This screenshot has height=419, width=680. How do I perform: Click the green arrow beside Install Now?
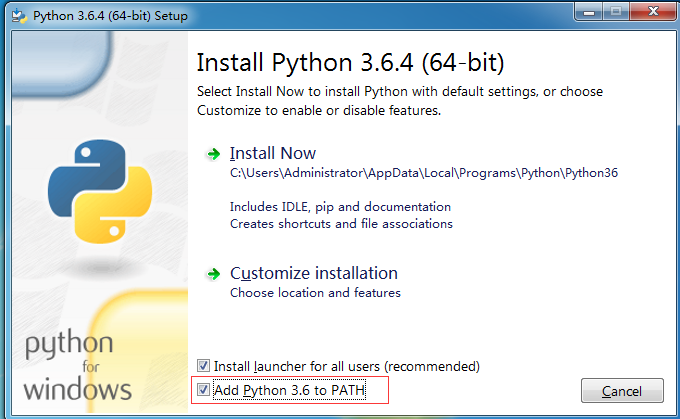(x=213, y=154)
